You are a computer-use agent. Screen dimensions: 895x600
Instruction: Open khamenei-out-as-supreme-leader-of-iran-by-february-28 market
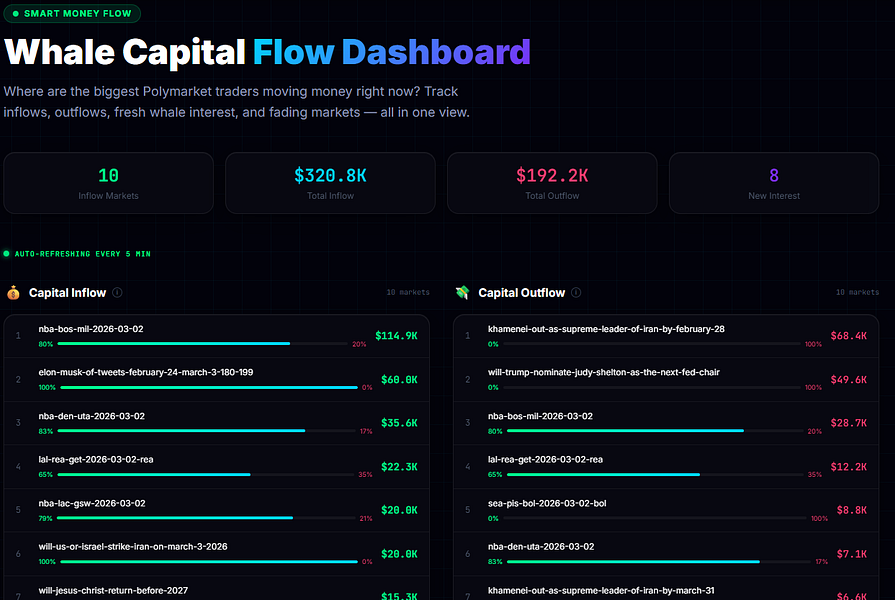click(x=666, y=336)
